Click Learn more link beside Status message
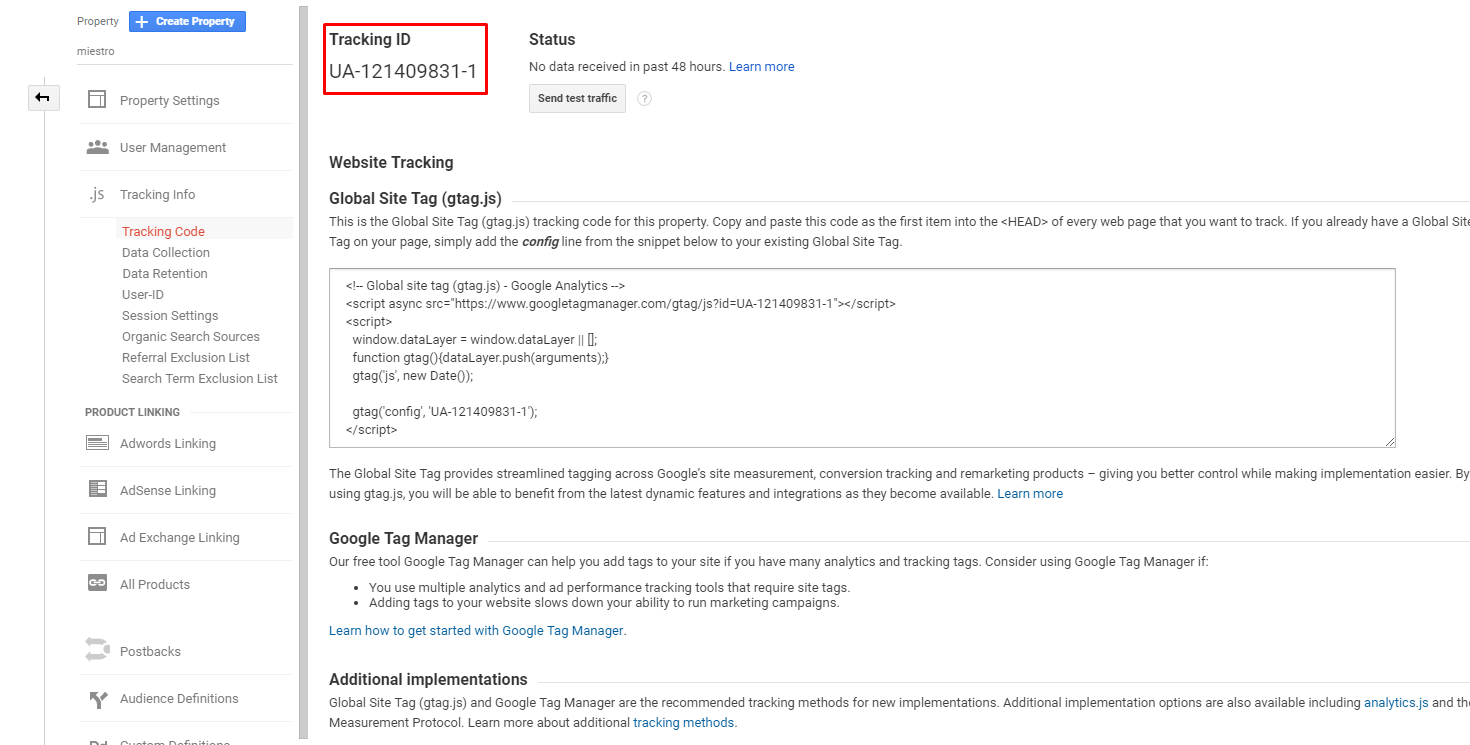This screenshot has height=745, width=1470. [x=762, y=66]
